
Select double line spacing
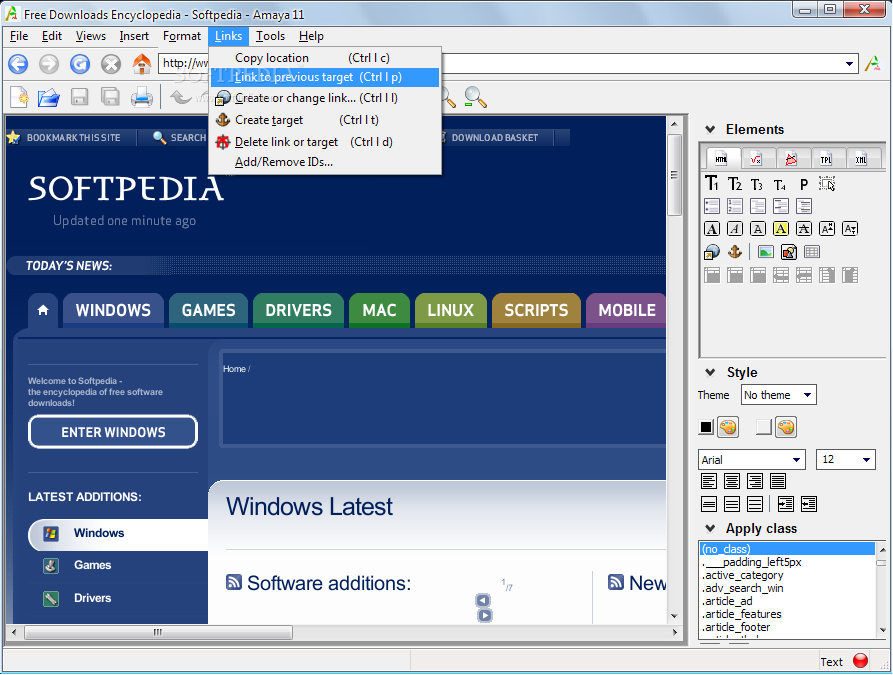(755, 504)
